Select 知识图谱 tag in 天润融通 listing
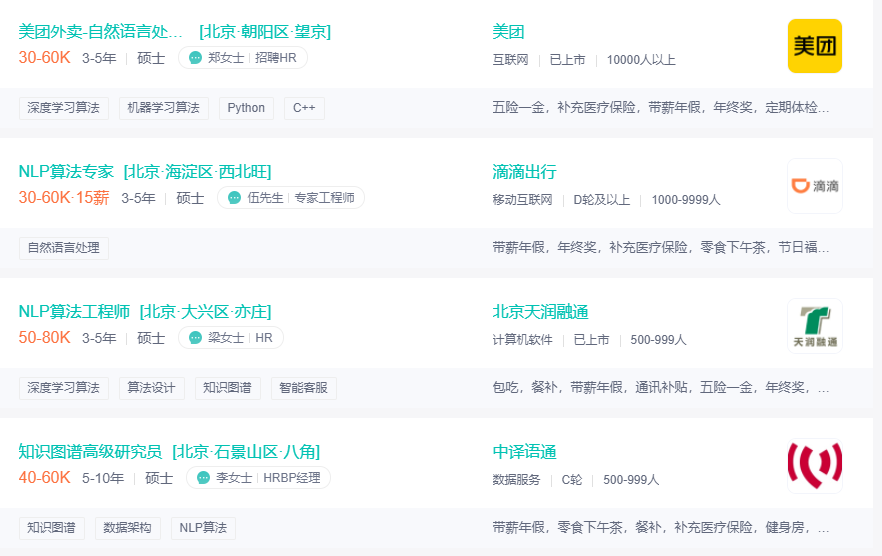This screenshot has width=882, height=556. pyautogui.click(x=227, y=388)
